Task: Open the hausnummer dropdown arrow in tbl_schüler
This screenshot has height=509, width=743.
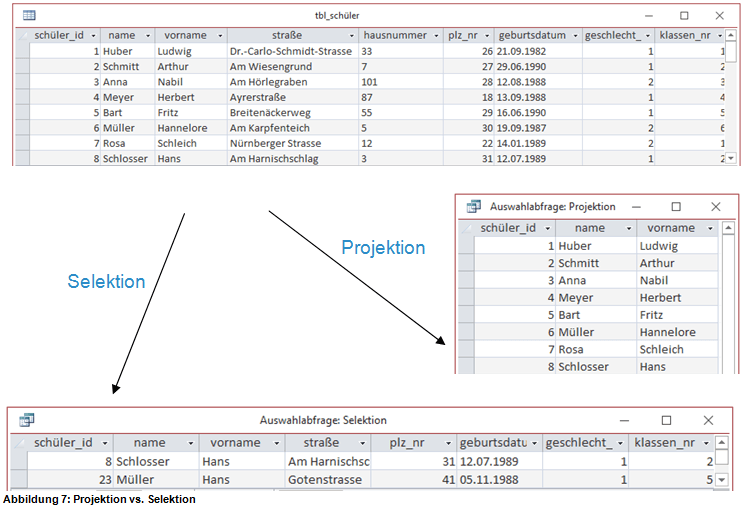Action: pyautogui.click(x=435, y=35)
